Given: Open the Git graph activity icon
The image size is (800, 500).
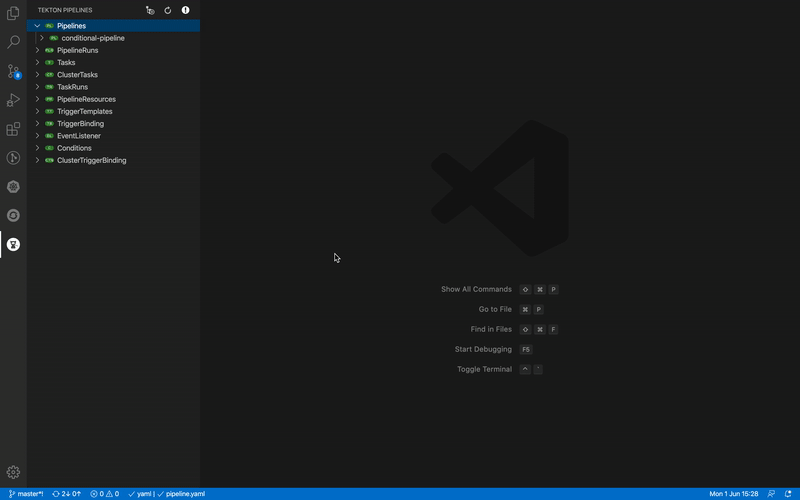Looking at the screenshot, I should (x=13, y=158).
